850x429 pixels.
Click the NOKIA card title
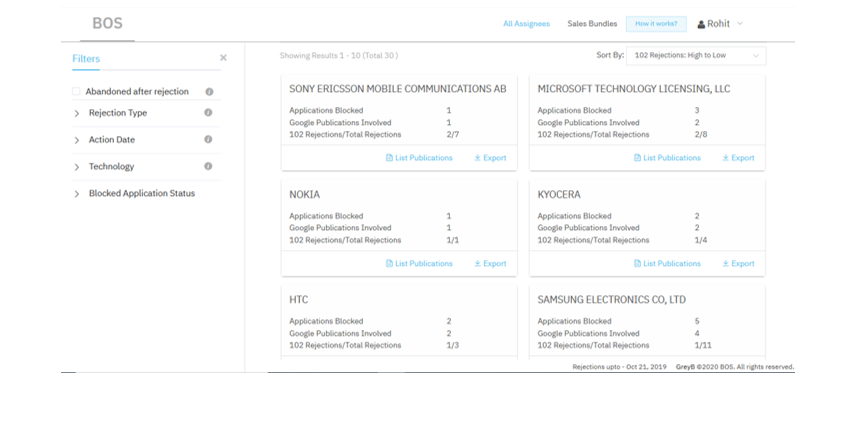pyautogui.click(x=305, y=195)
